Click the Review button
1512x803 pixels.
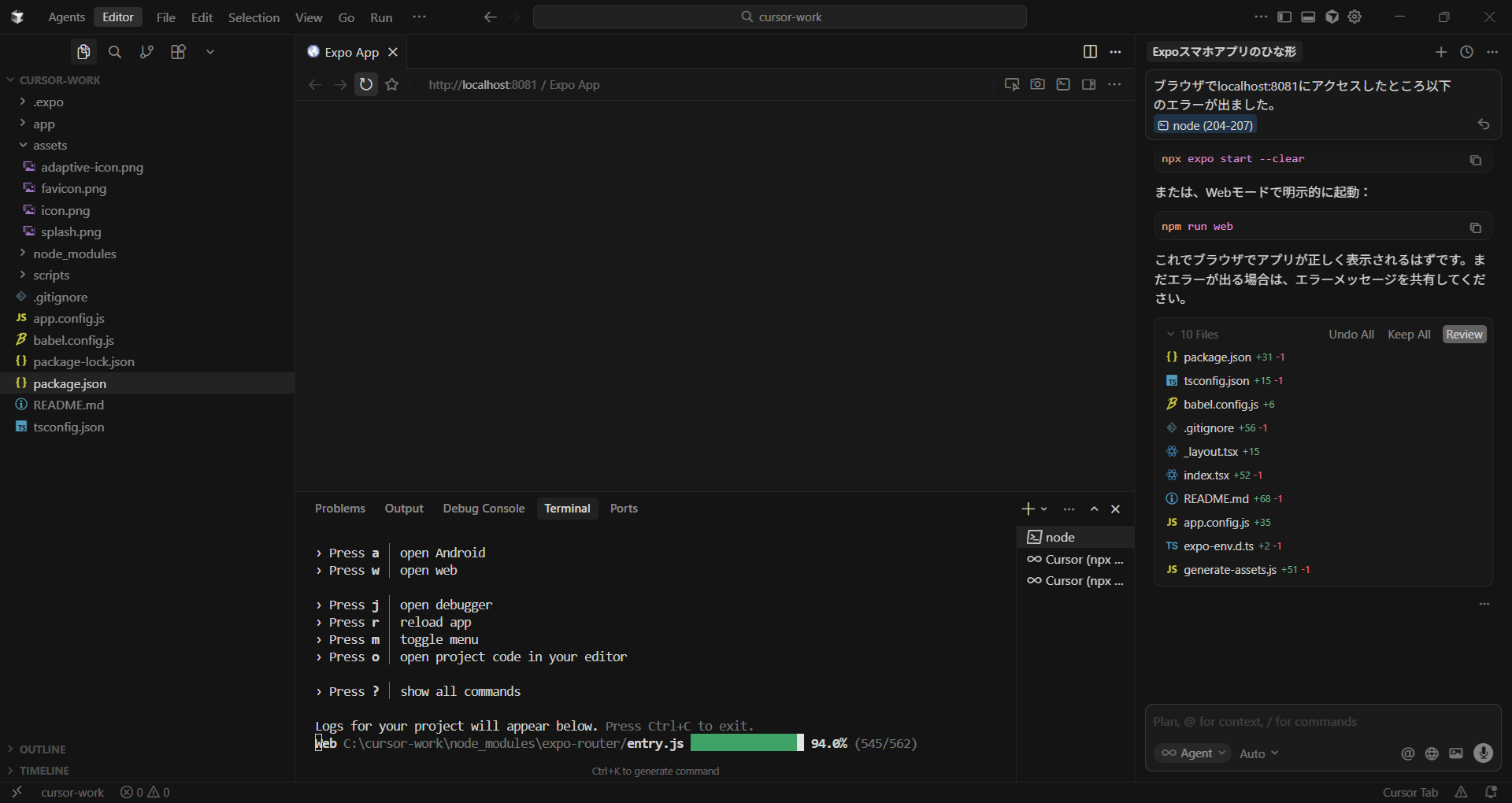[1464, 335]
